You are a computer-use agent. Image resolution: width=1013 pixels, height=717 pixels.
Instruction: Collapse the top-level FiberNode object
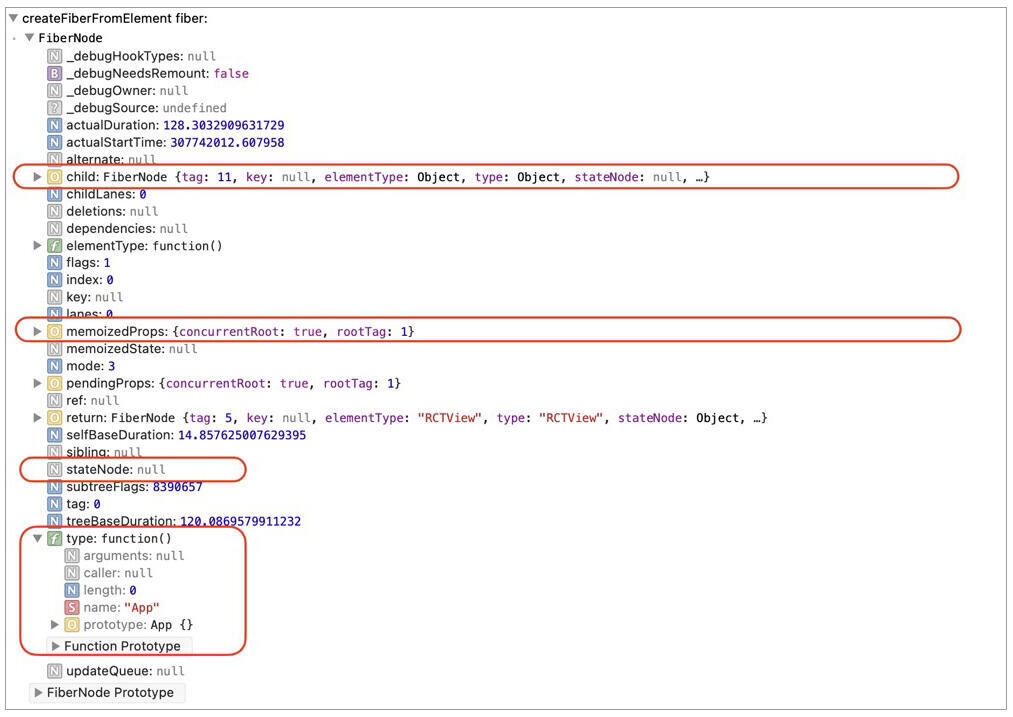point(30,38)
